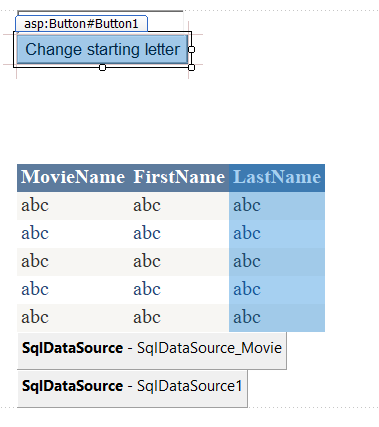Click the Change starting letter button
The height and width of the screenshot is (427, 379).
(x=102, y=49)
